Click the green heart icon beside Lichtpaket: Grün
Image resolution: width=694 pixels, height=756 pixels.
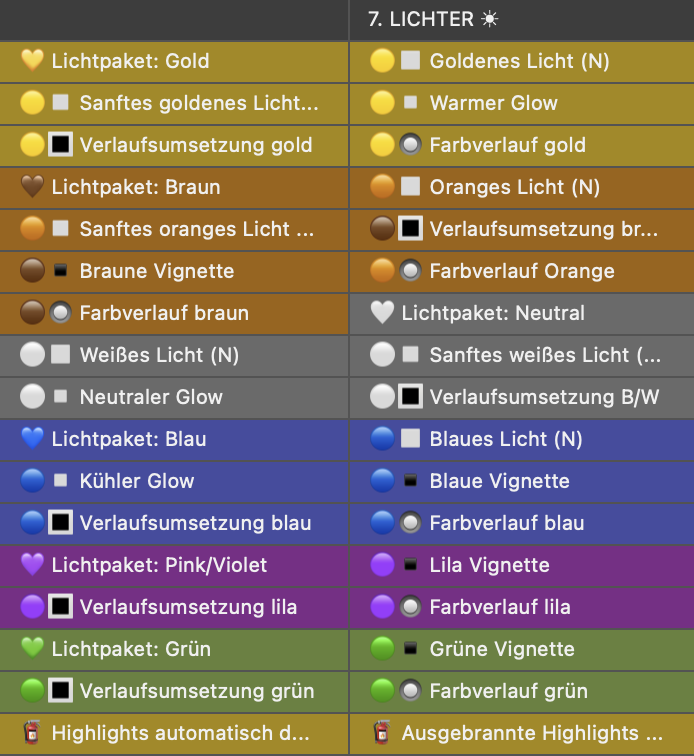(32, 648)
